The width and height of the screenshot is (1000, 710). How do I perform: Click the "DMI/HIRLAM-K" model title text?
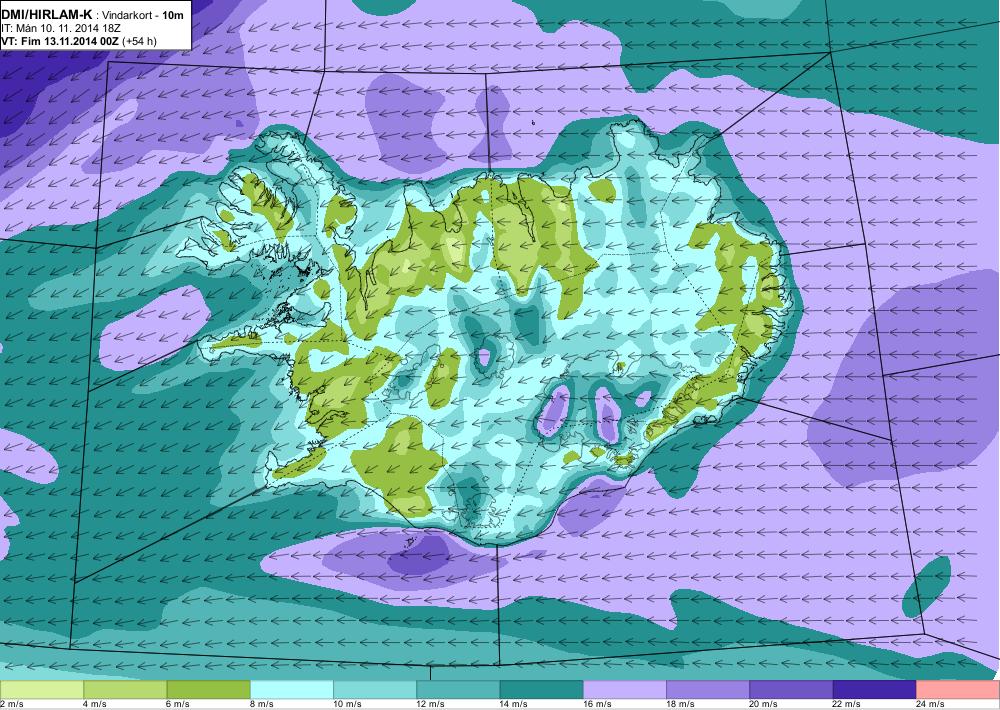47,13
